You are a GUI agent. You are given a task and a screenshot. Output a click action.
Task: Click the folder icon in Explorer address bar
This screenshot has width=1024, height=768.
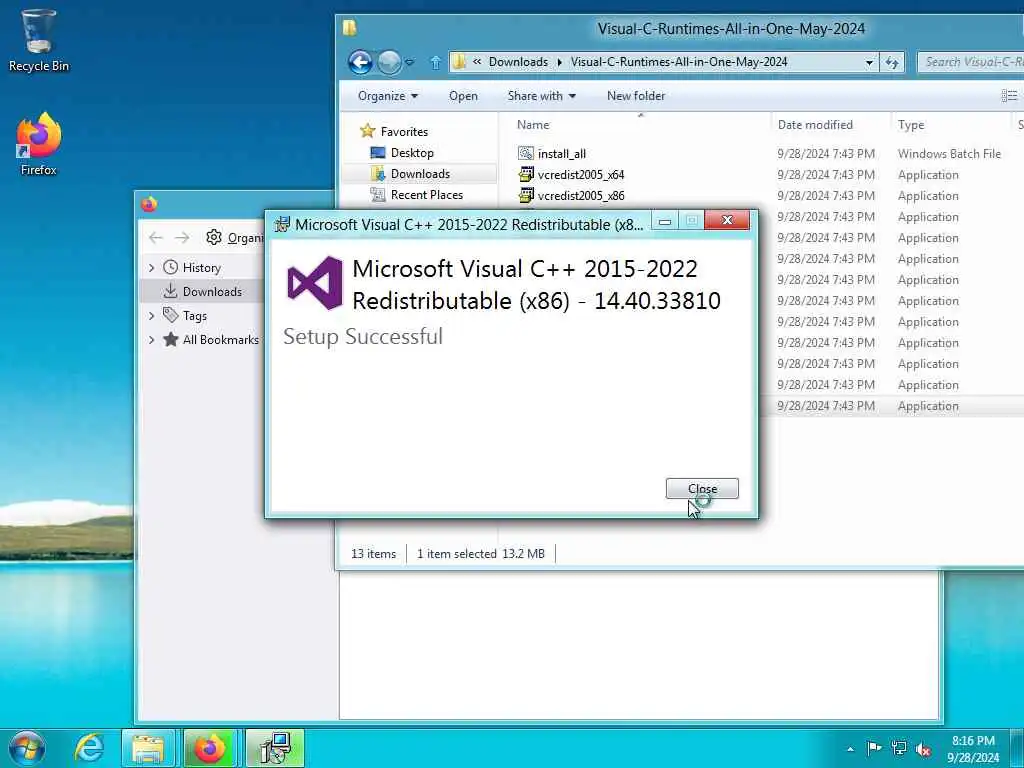tap(459, 62)
